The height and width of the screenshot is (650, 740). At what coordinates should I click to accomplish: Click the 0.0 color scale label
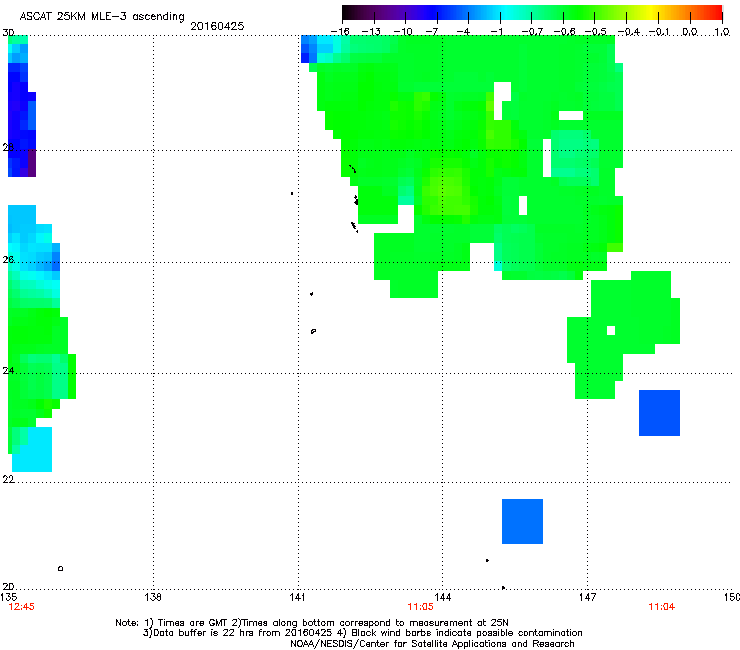(690, 32)
